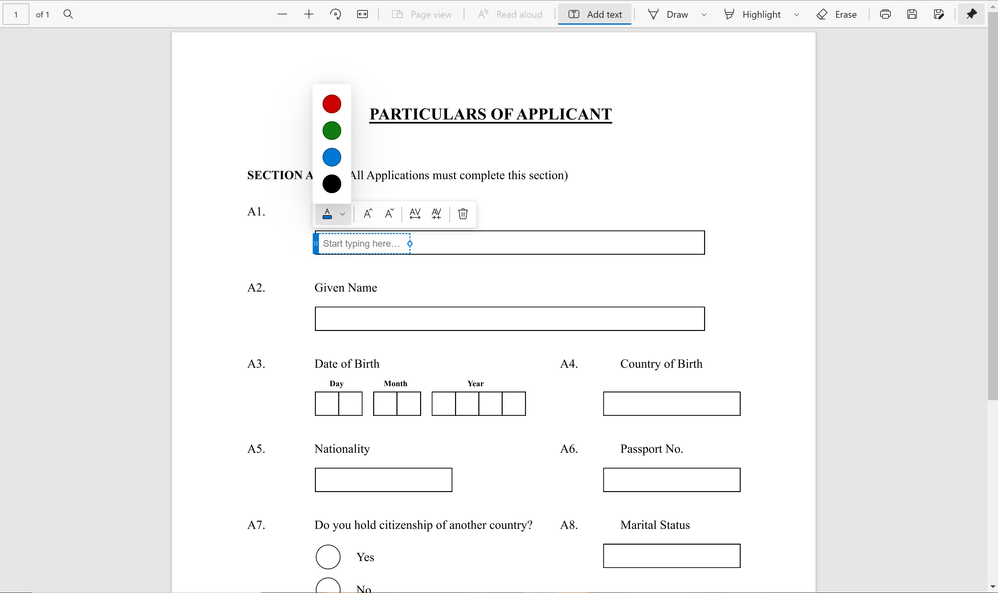998x593 pixels.
Task: Zoom out with the minus icon
Action: [x=282, y=14]
